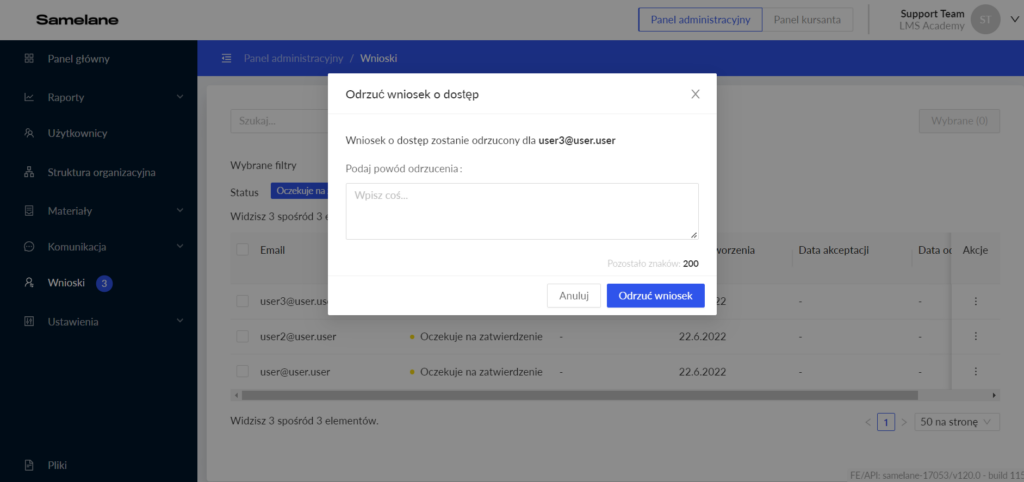Open the 50 na stronę page-size dropdown
This screenshot has height=482, width=1024.
click(x=957, y=422)
